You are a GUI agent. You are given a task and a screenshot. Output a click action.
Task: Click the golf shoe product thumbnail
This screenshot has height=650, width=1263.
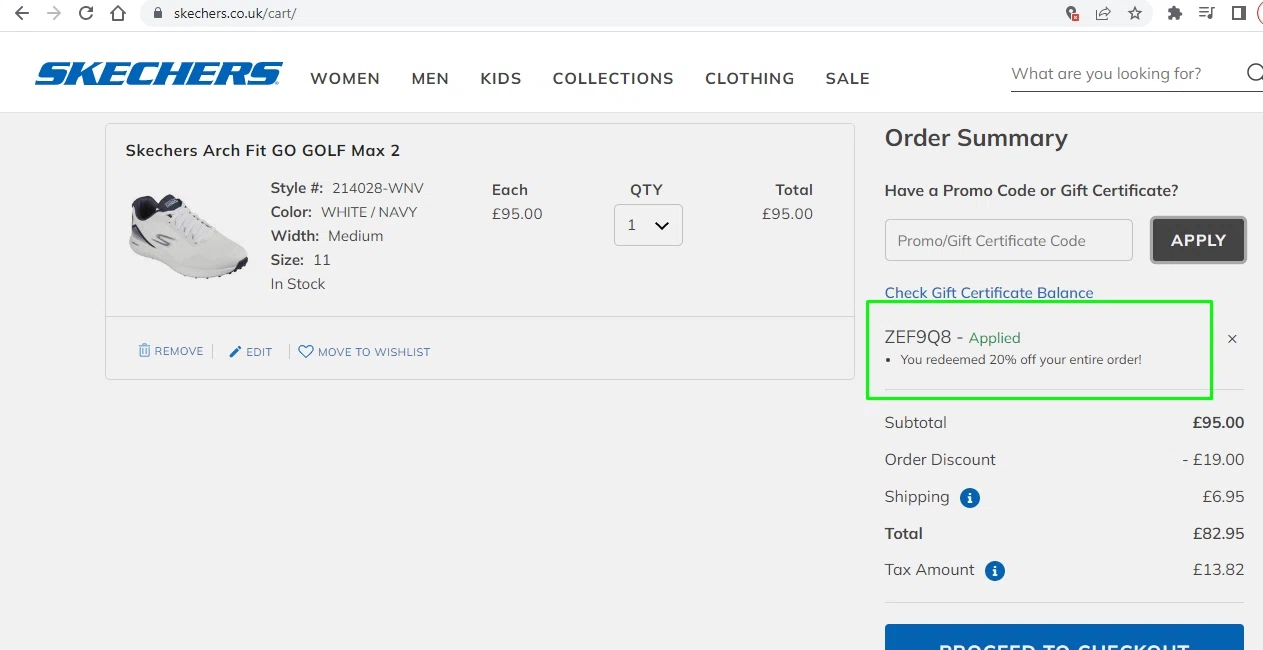click(x=188, y=235)
